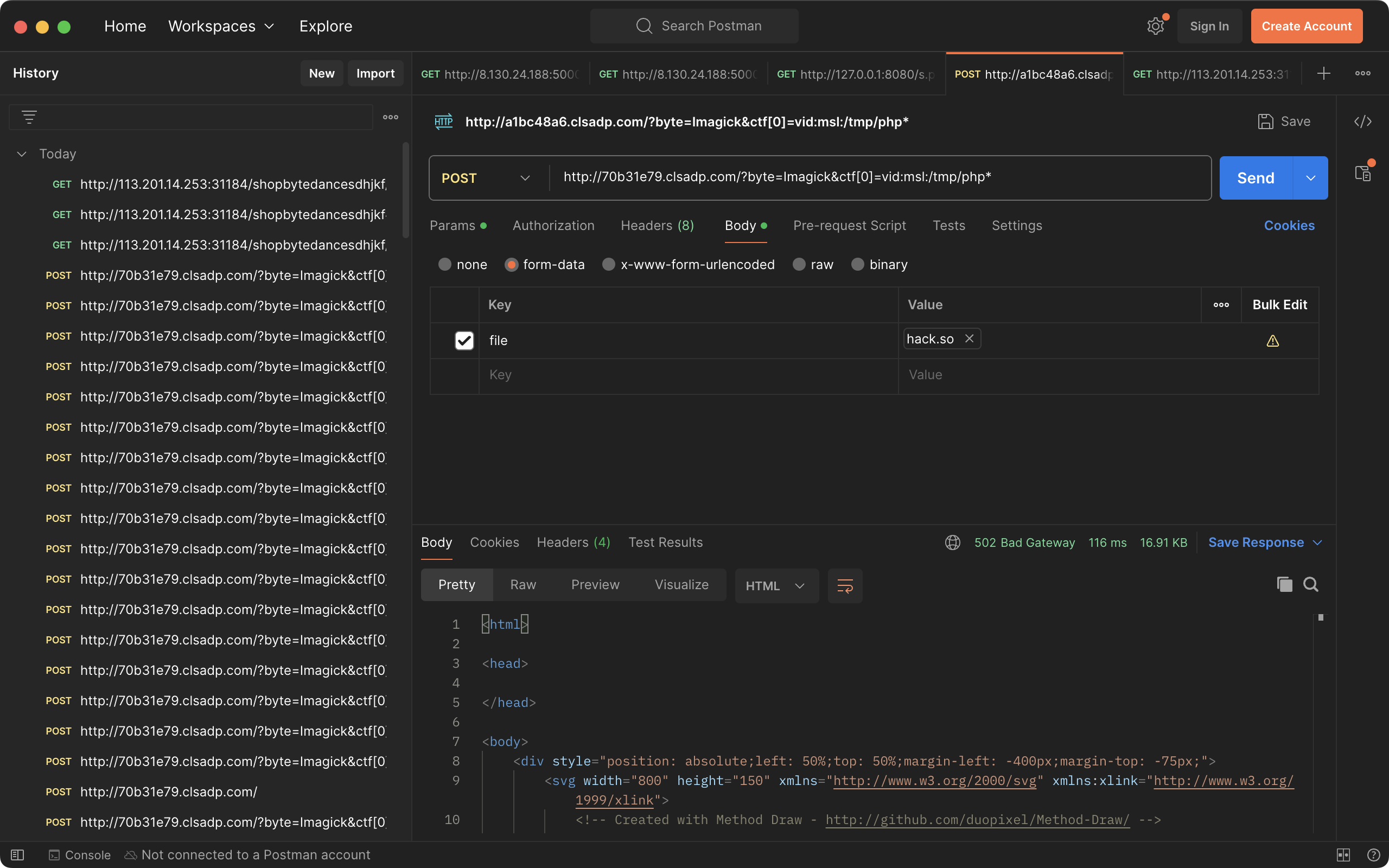
Task: Open response Headers (4) tab
Action: point(574,542)
